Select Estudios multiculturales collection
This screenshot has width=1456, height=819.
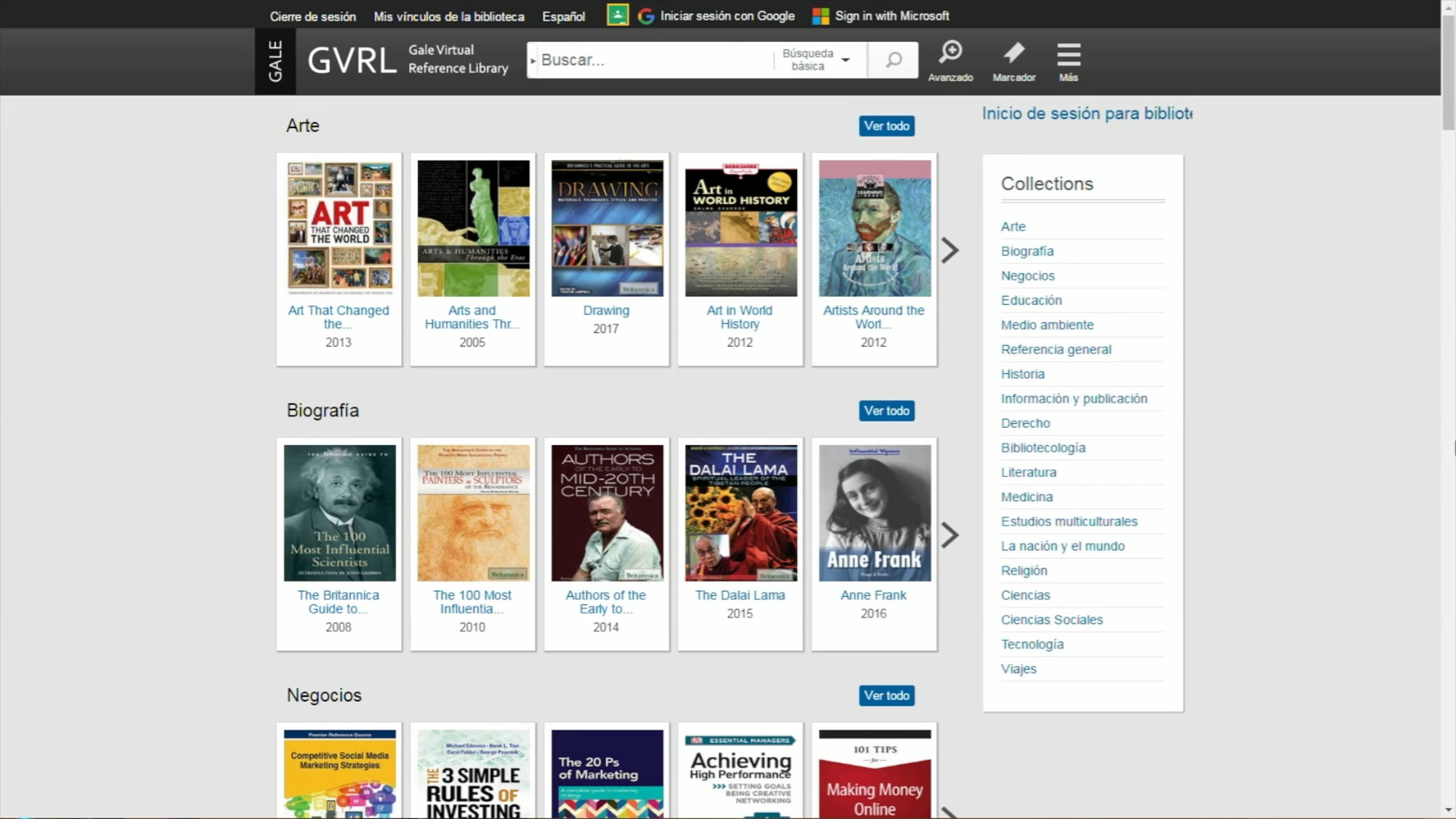coord(1069,522)
